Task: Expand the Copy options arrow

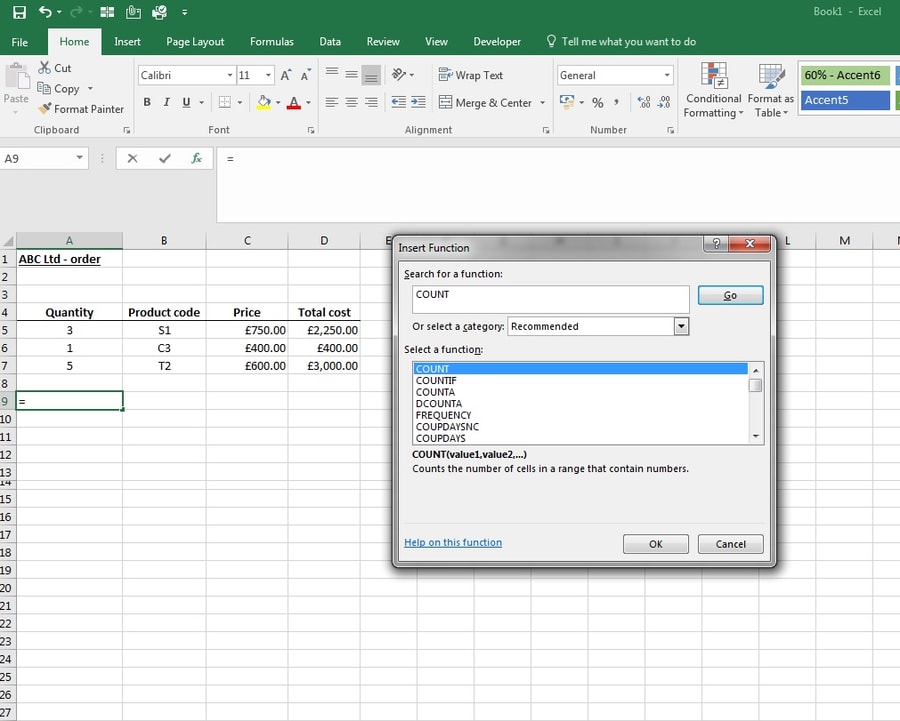Action: 90,88
